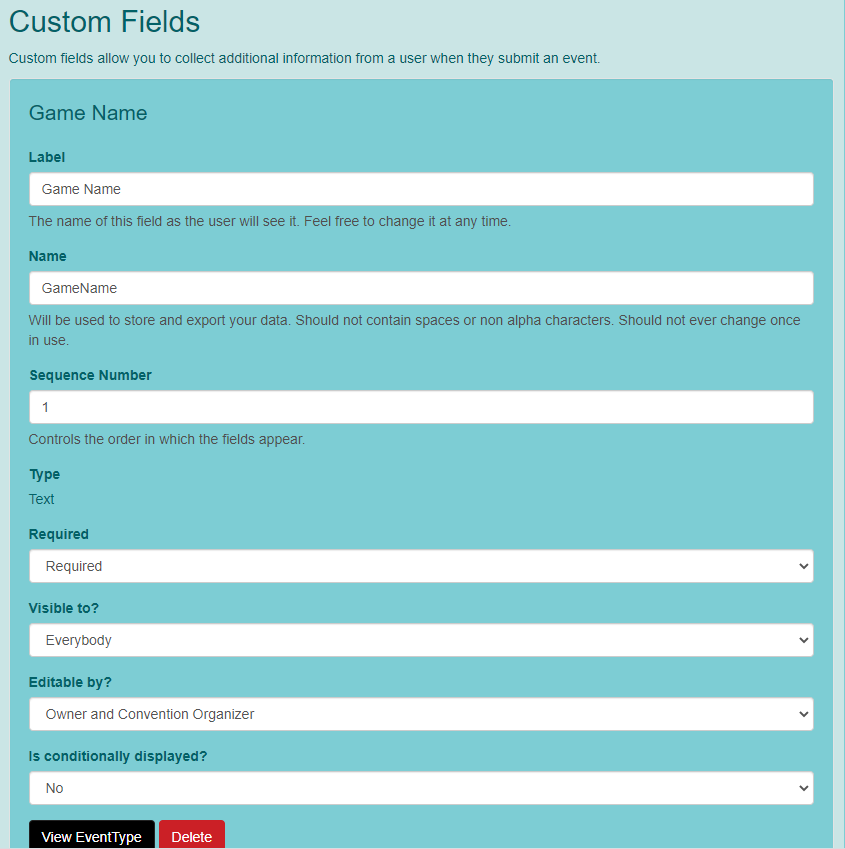Open the Is conditionally displayed dropdown
The image size is (845, 849).
421,788
